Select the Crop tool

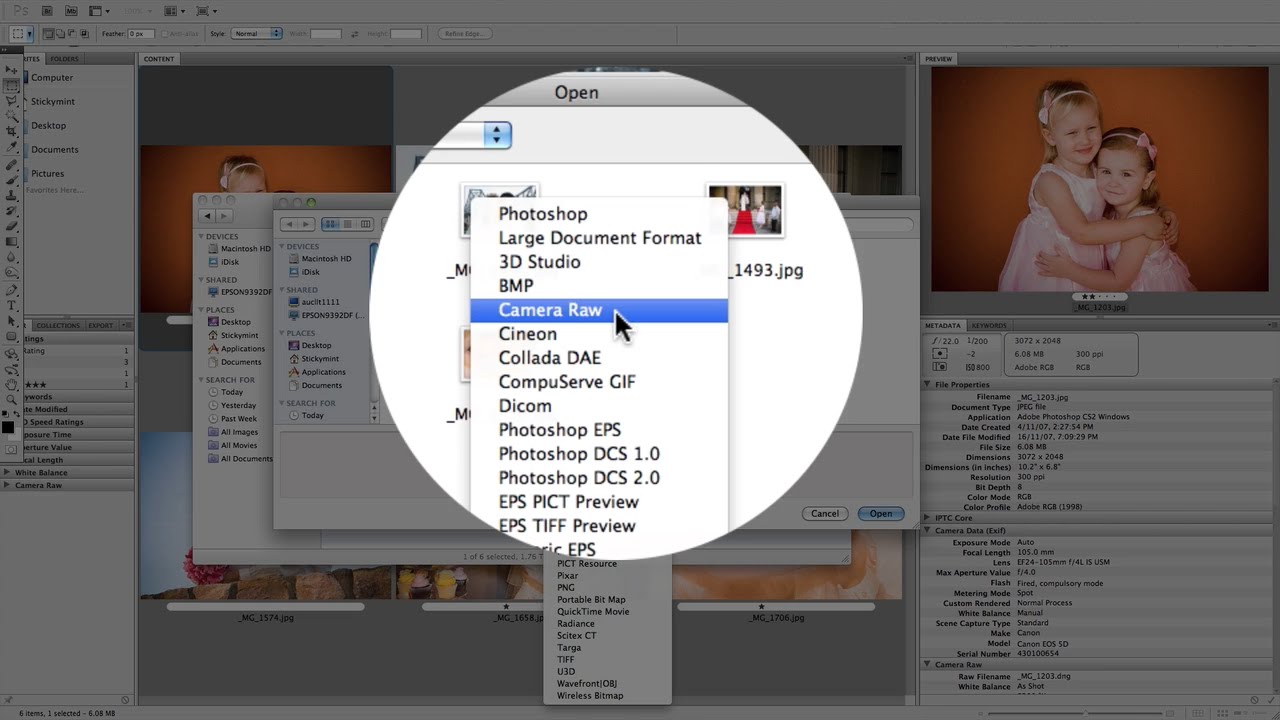tap(12, 131)
